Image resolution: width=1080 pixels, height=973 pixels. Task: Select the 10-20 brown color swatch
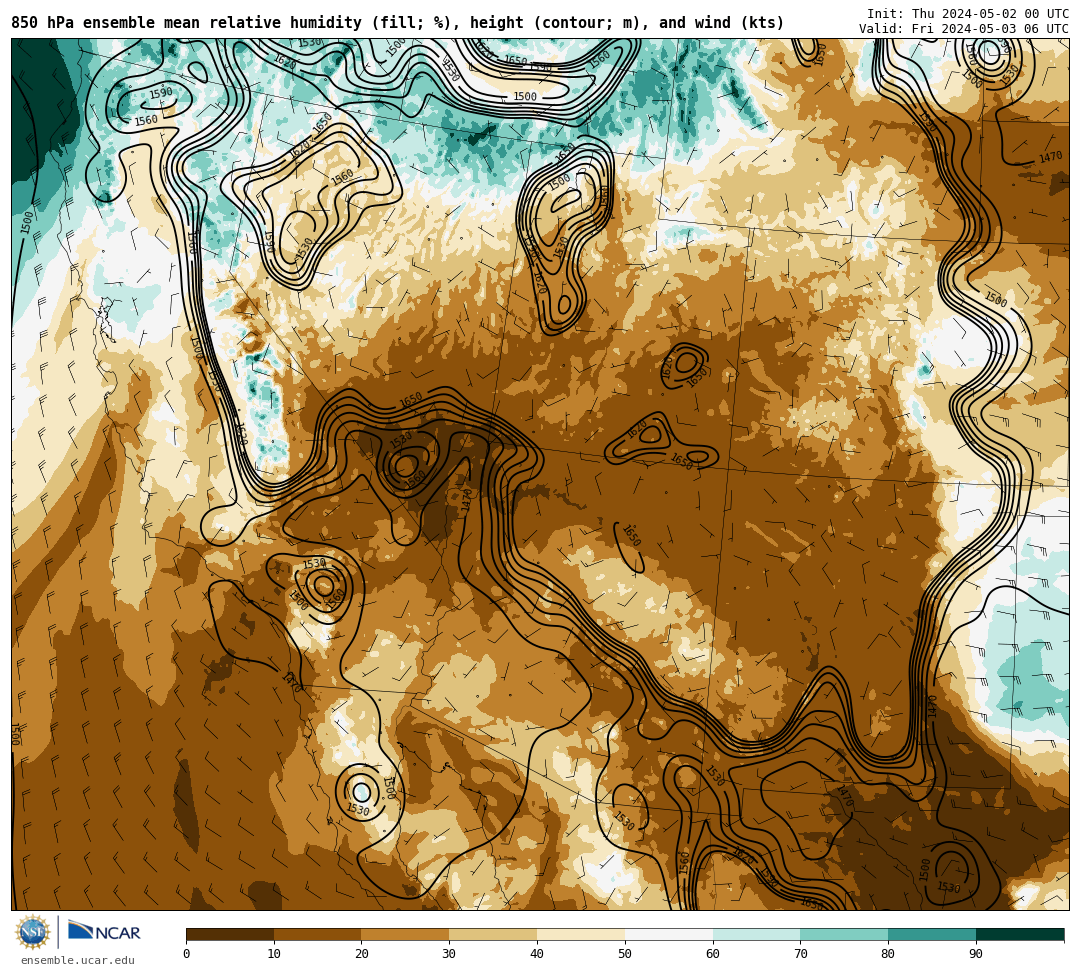(318, 934)
